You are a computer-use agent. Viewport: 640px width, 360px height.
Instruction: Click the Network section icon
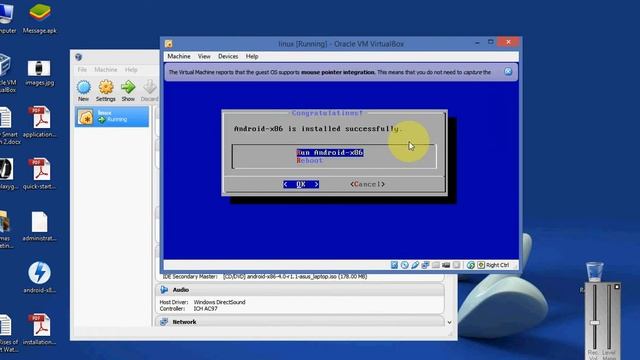[x=164, y=322]
